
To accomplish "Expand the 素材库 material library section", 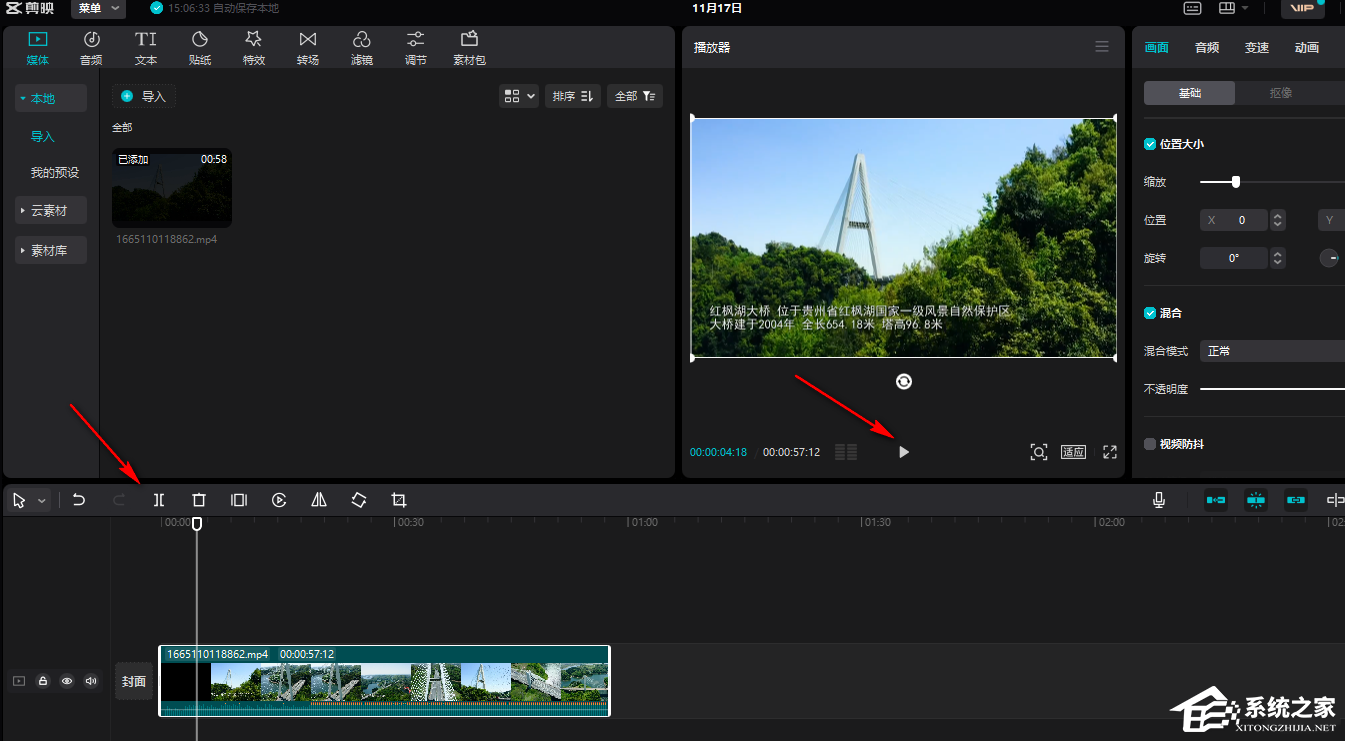I will point(50,250).
